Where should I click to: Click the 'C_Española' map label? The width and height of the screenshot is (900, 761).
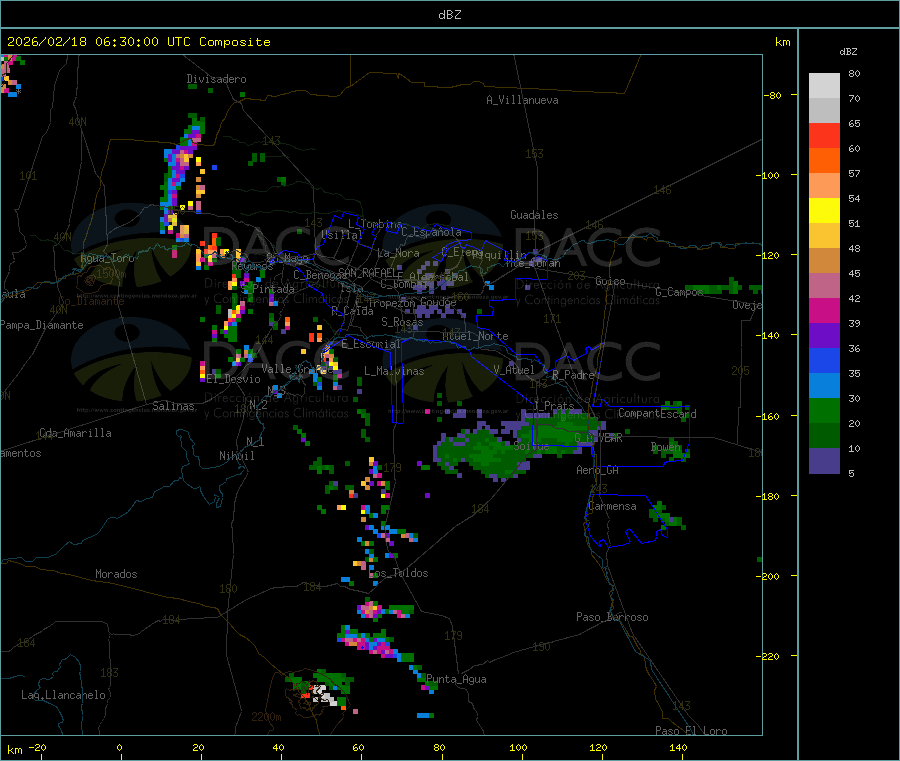(x=432, y=232)
